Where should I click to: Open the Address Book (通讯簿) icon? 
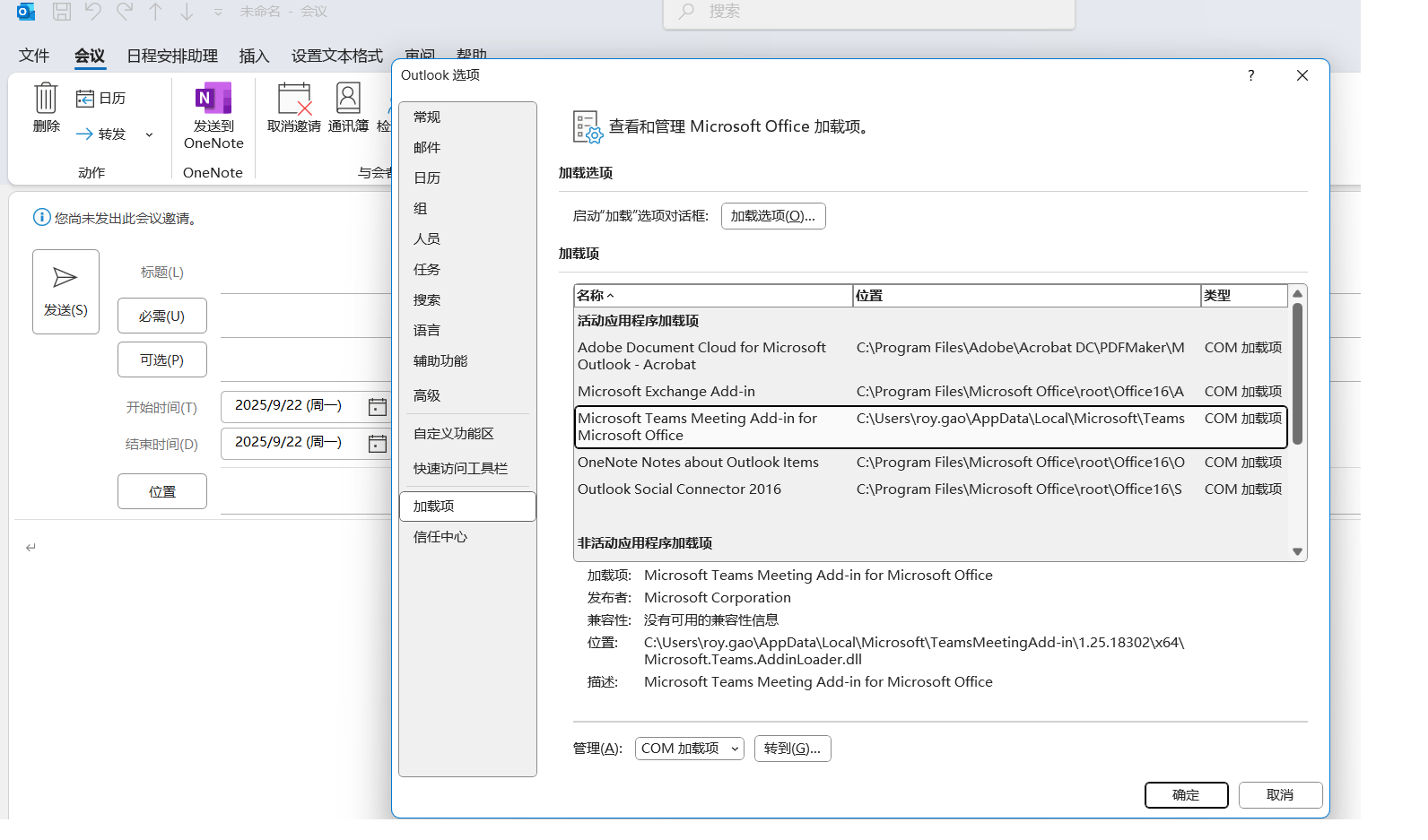(x=348, y=99)
